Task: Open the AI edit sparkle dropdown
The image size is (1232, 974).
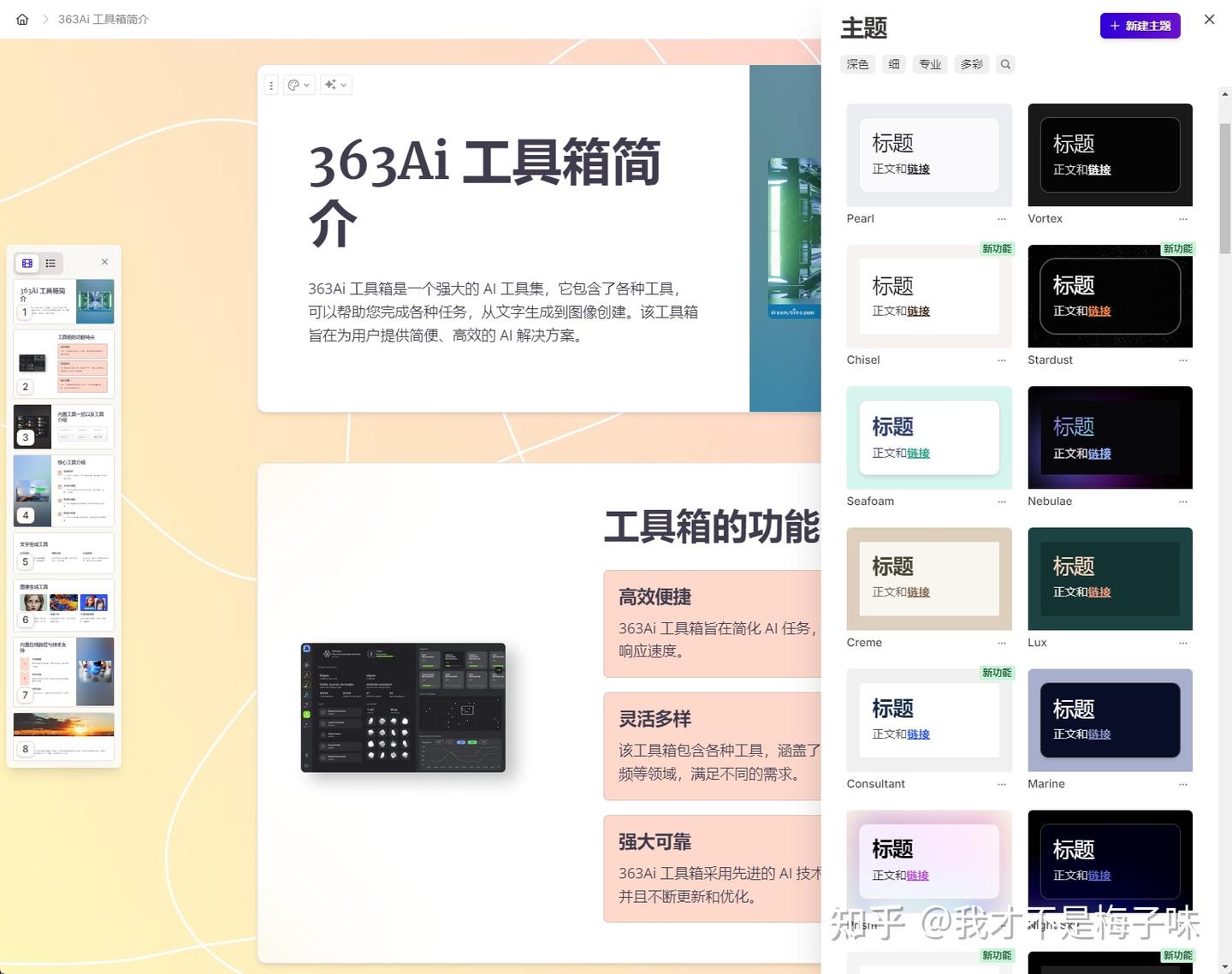Action: (x=335, y=85)
